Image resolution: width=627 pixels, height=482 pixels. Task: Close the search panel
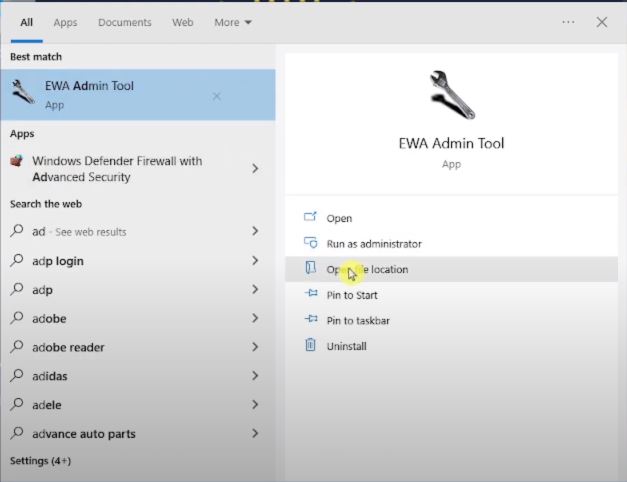click(602, 22)
